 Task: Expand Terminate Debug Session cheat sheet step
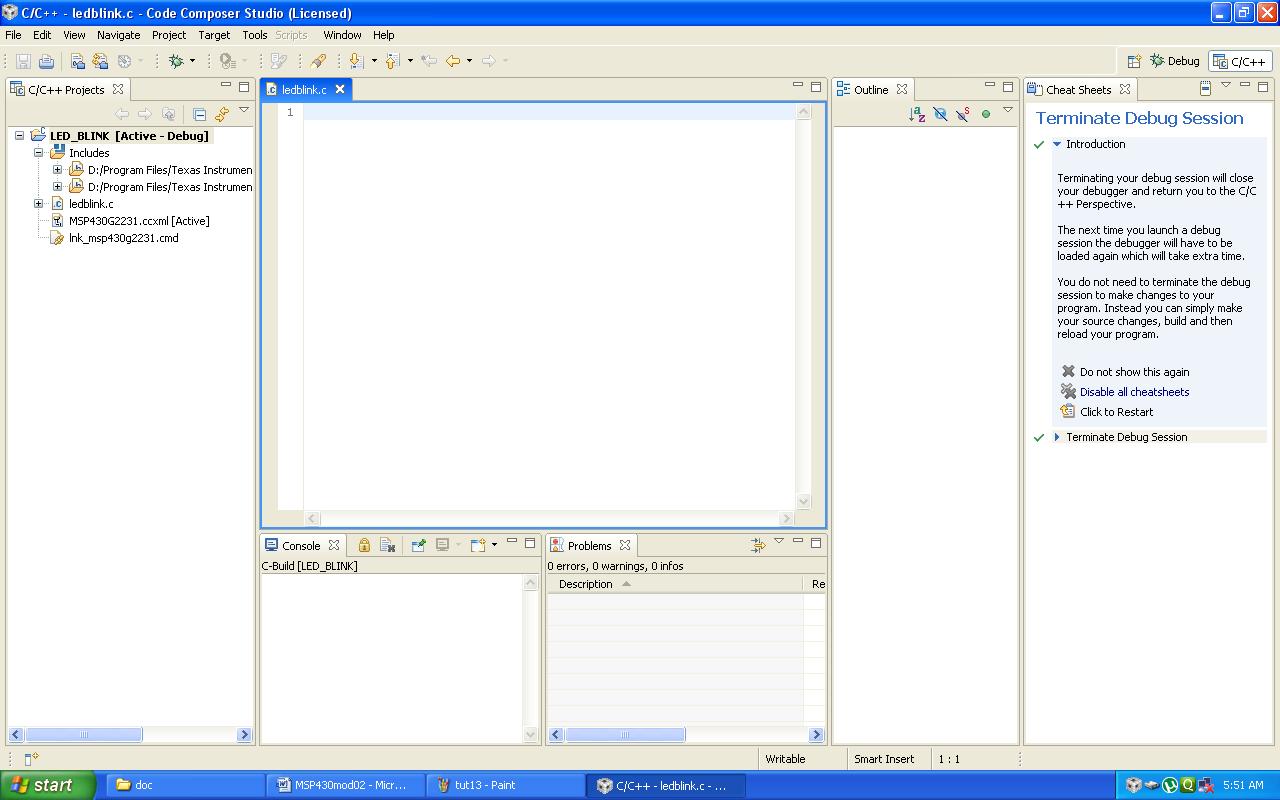[x=1057, y=437]
